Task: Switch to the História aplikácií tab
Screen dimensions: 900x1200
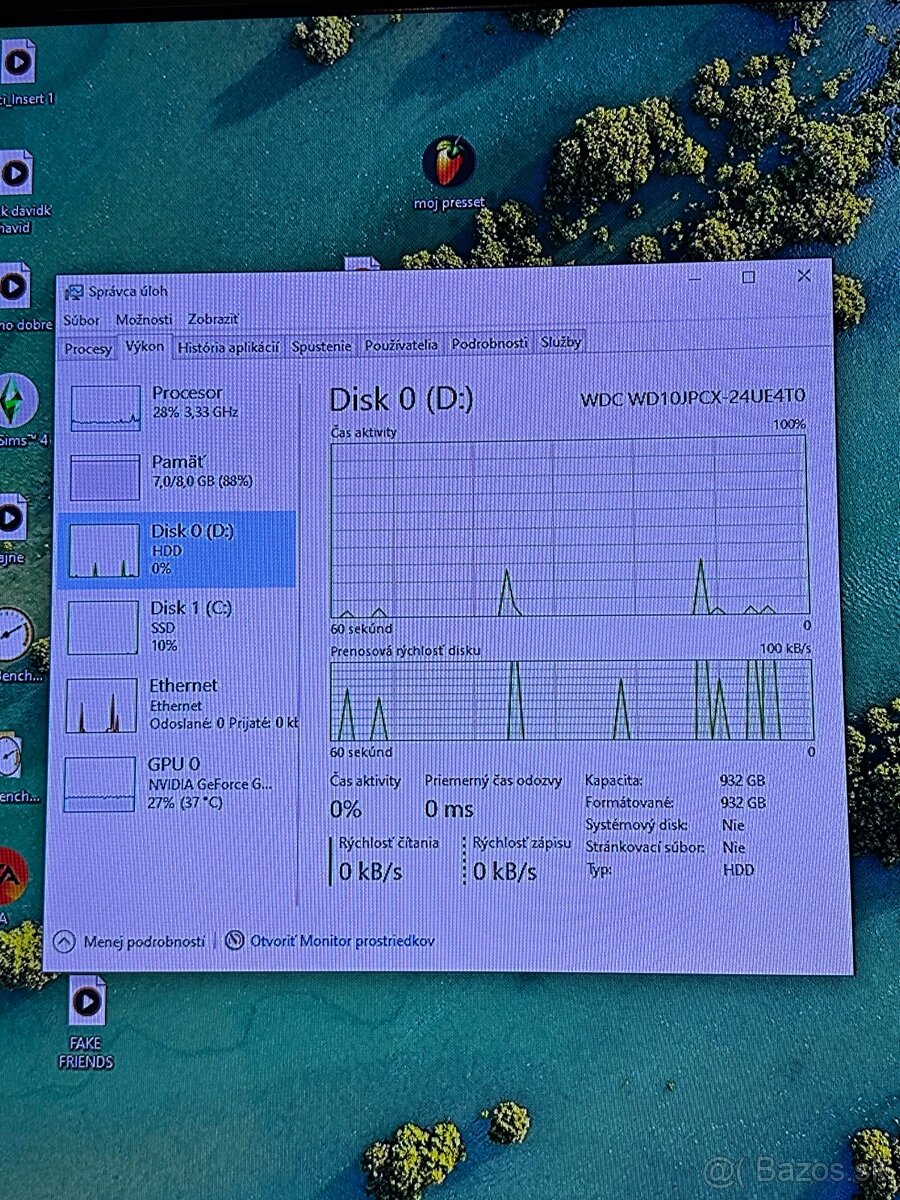Action: pos(227,347)
